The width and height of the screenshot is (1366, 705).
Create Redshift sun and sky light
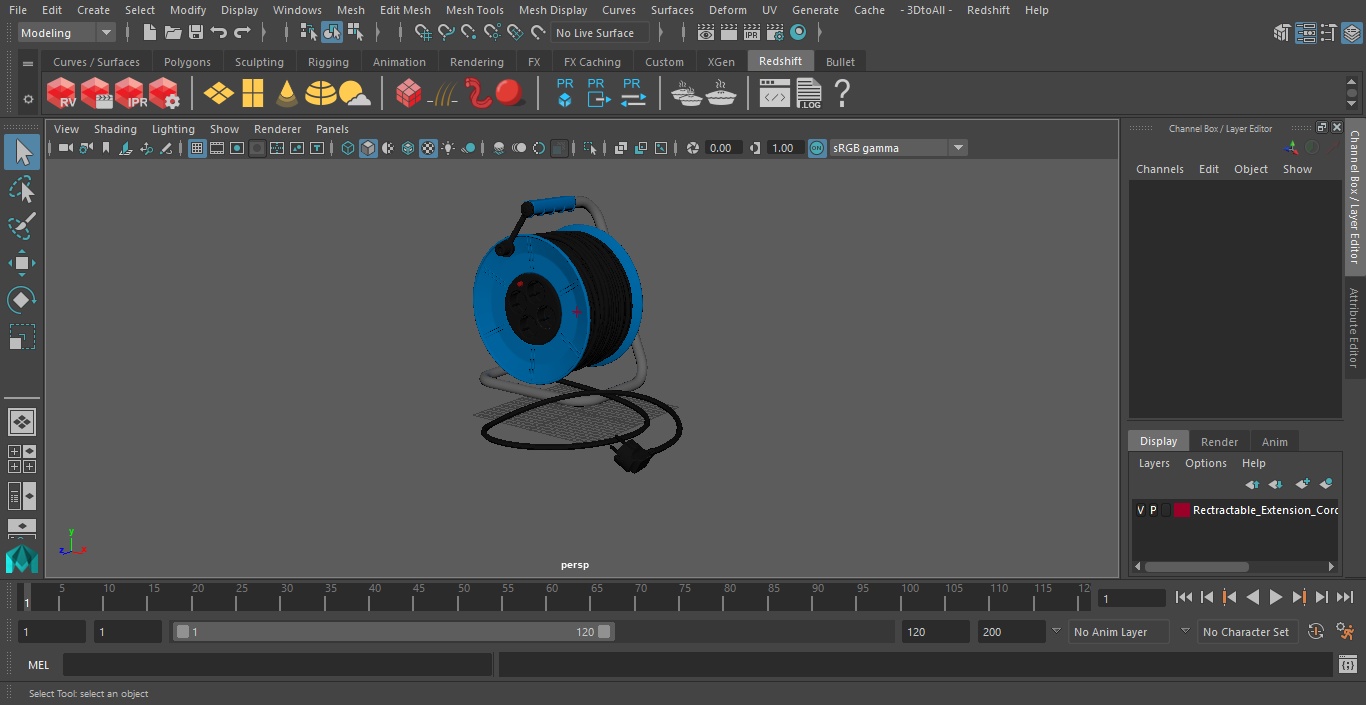coord(354,94)
